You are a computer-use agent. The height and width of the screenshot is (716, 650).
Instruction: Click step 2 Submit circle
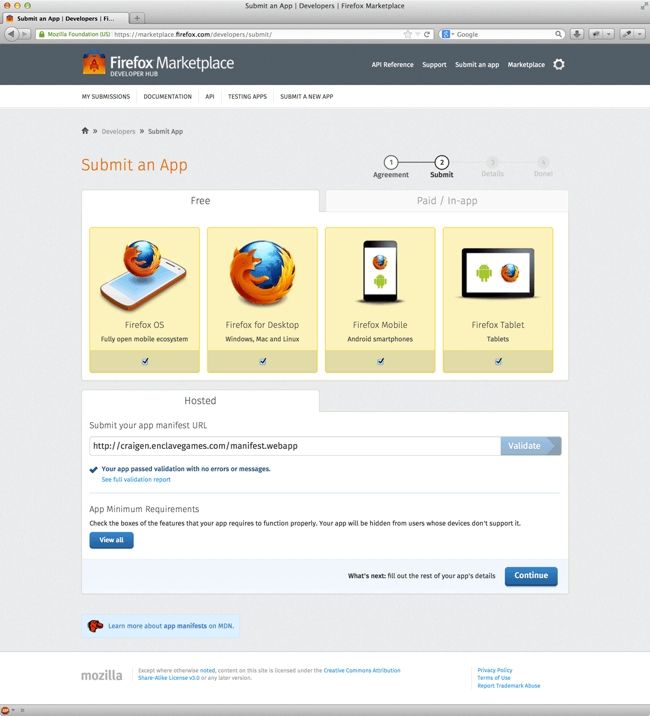[x=442, y=162]
